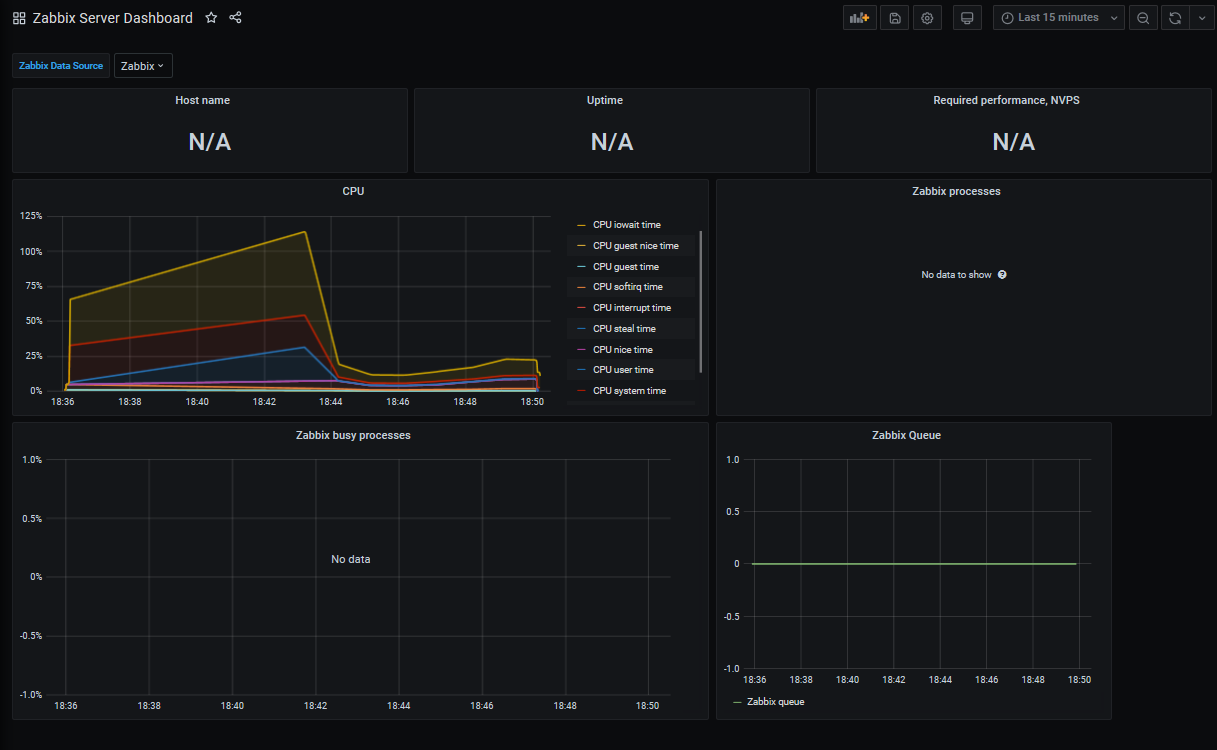Toggle Zabbix queue legend series
This screenshot has width=1217, height=750.
[775, 702]
